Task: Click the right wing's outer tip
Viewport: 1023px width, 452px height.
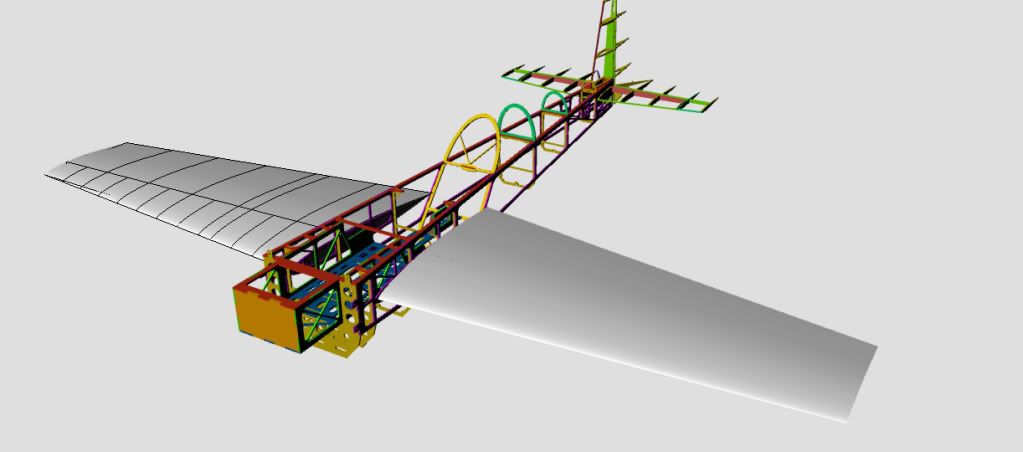Action: 858,380
